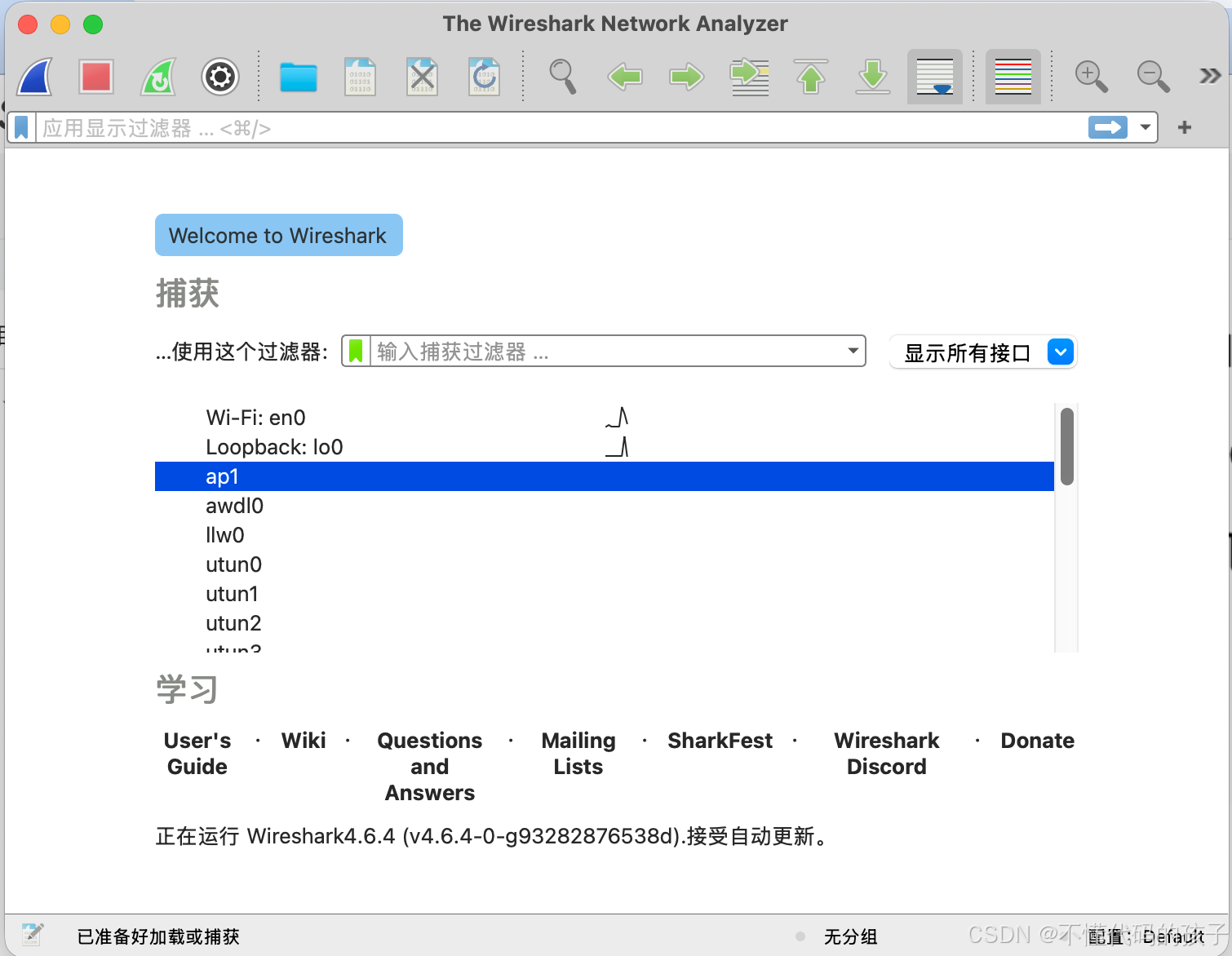Screen dimensions: 1232x956
Task: Zoom out on packet text
Action: [x=1153, y=77]
